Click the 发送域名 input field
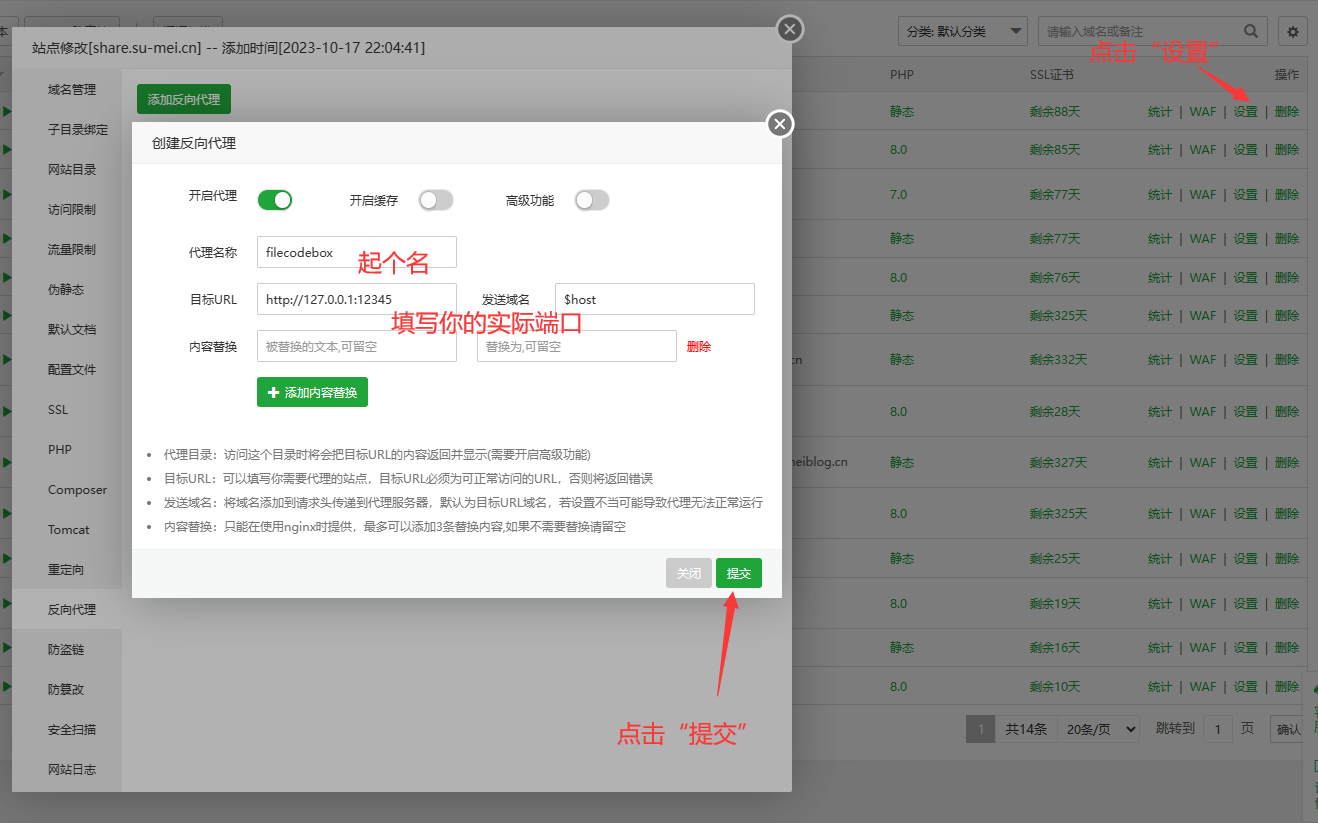The image size is (1318, 823). click(654, 299)
